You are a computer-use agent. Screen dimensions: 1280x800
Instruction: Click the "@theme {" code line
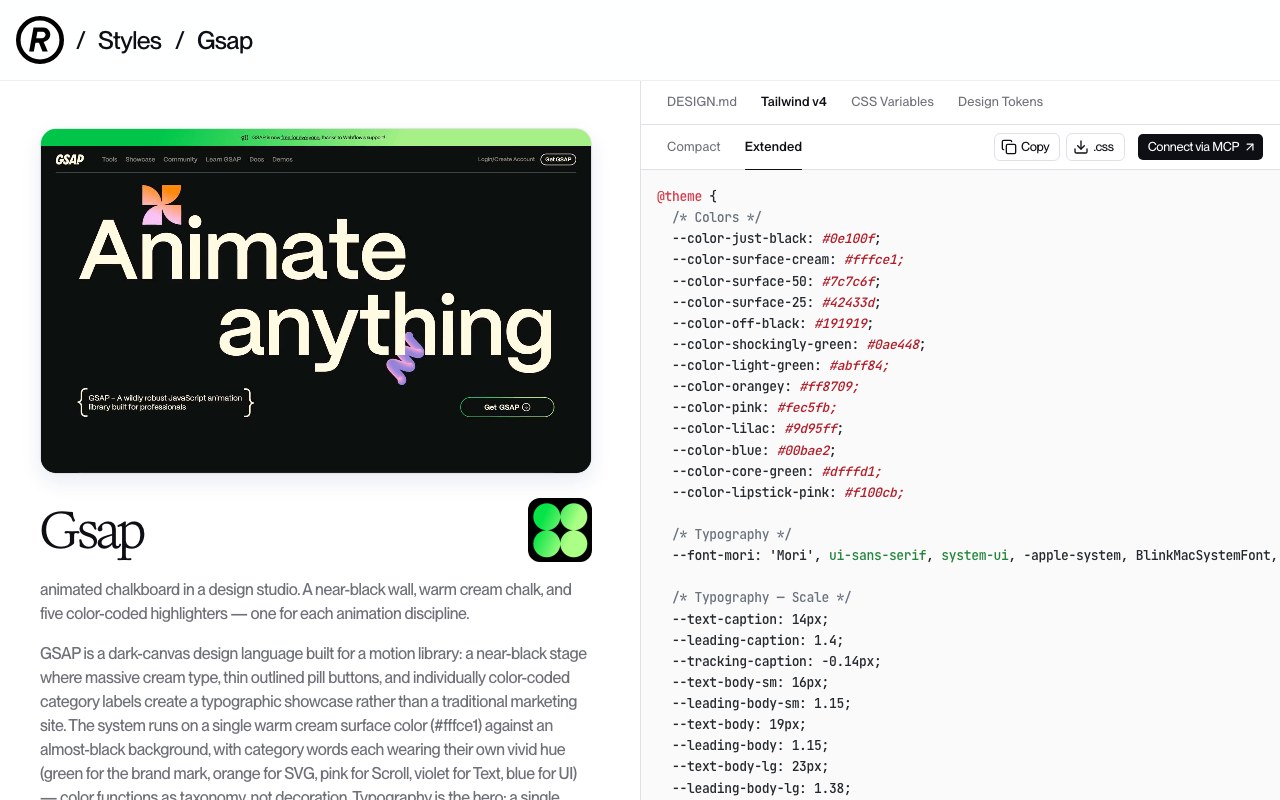point(687,196)
